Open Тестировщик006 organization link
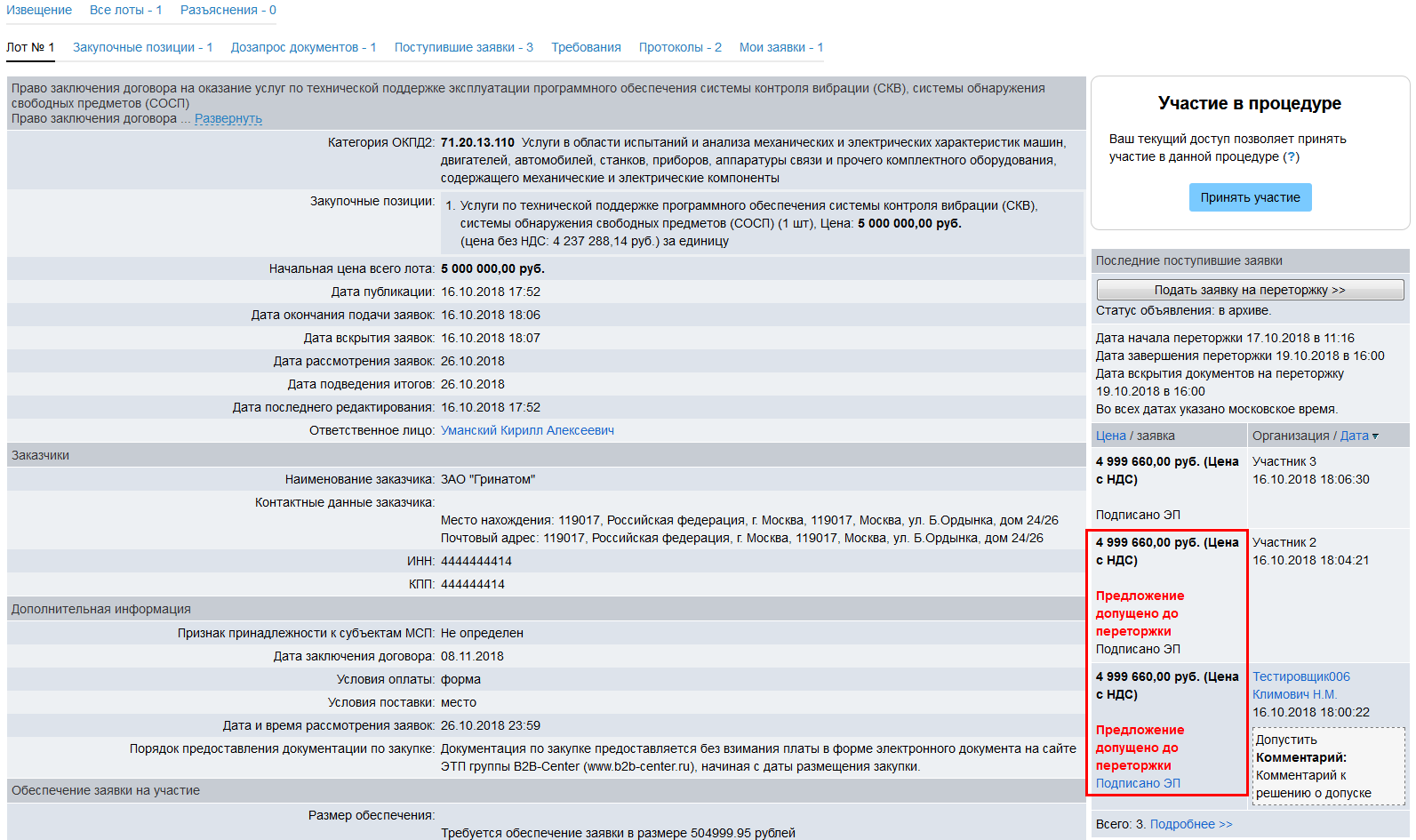This screenshot has width=1416, height=840. 1300,676
